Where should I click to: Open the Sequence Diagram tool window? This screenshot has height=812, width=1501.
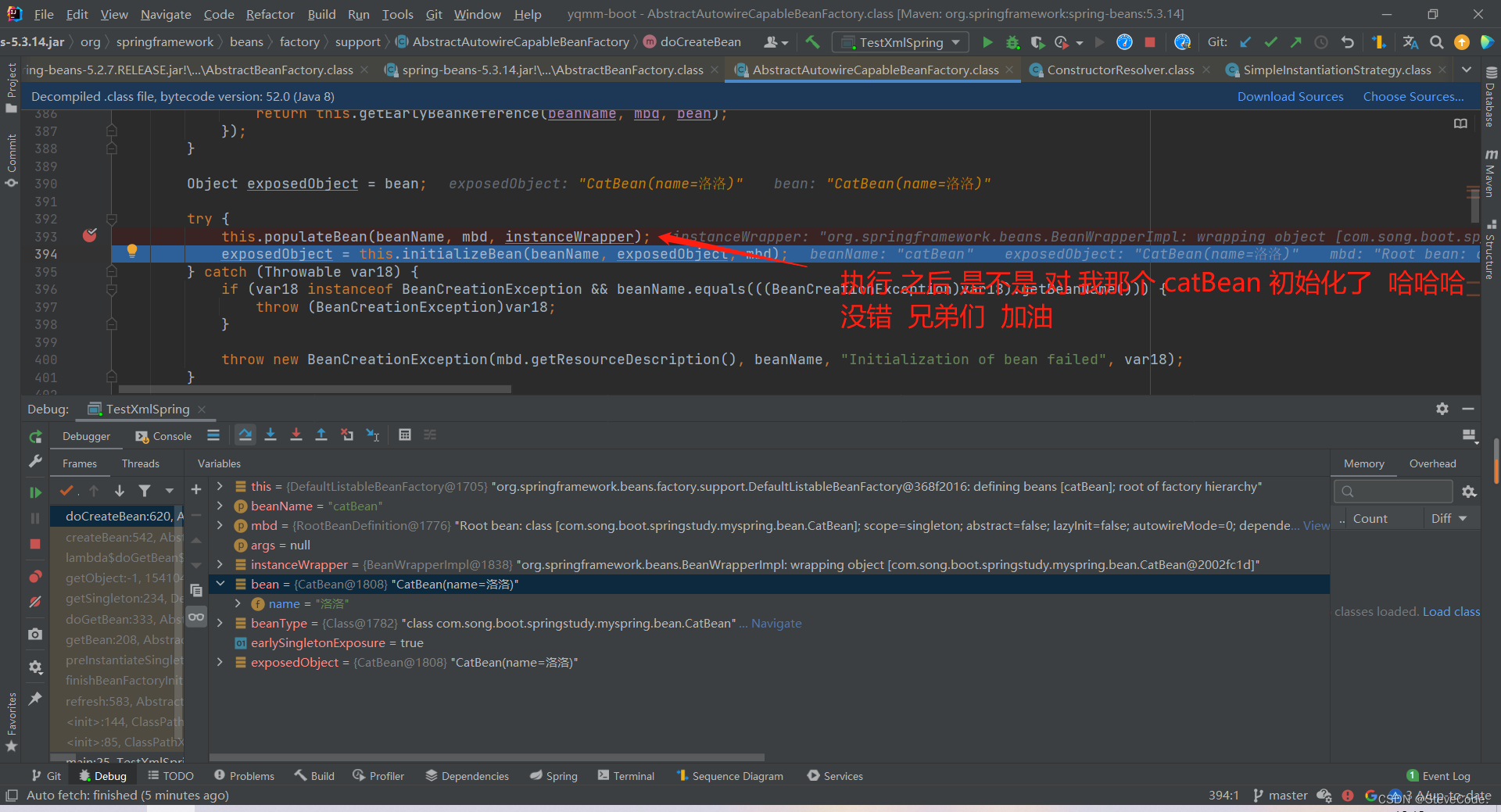[729, 775]
